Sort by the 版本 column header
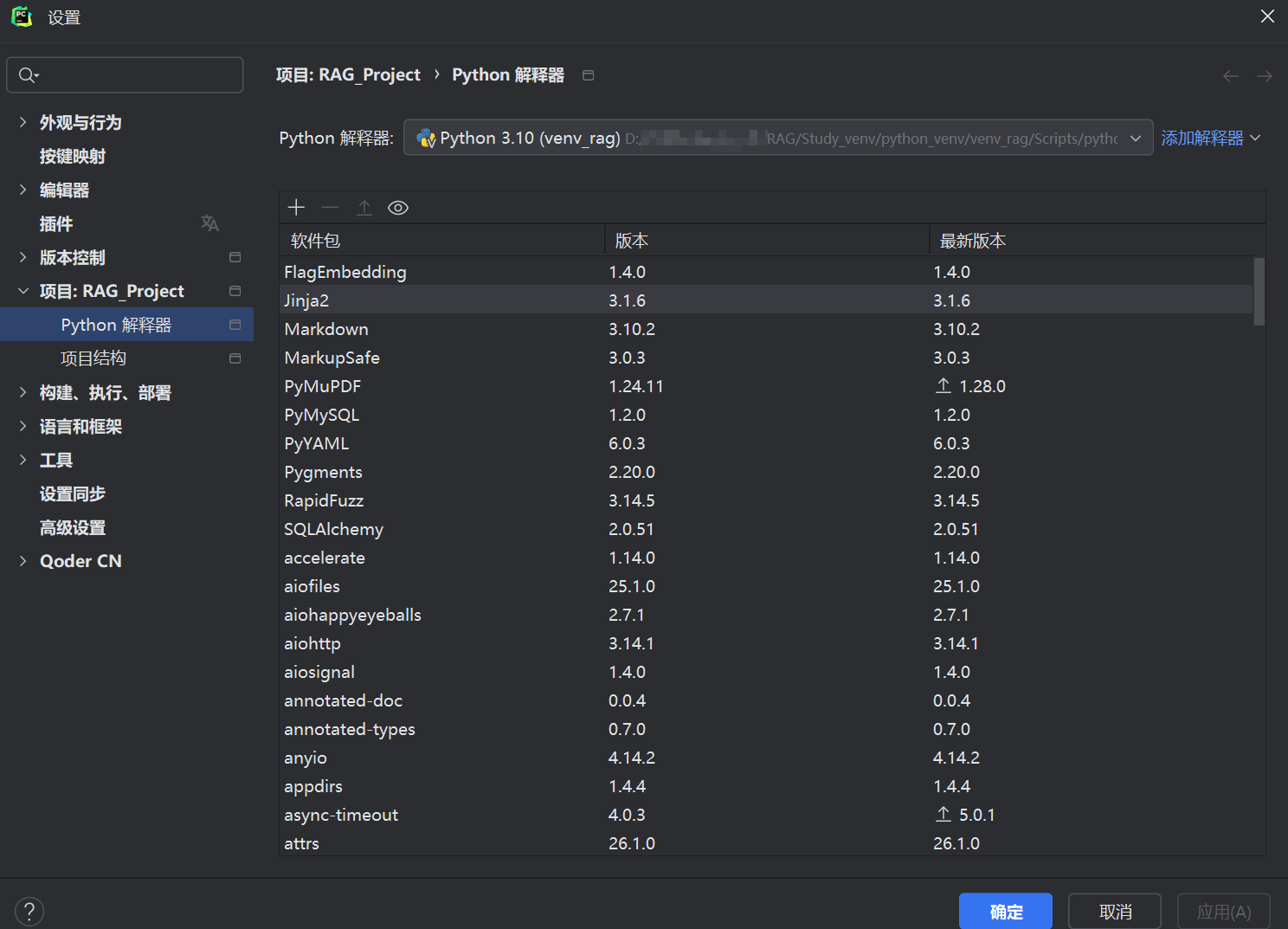Viewport: 1288px width, 929px height. click(767, 241)
